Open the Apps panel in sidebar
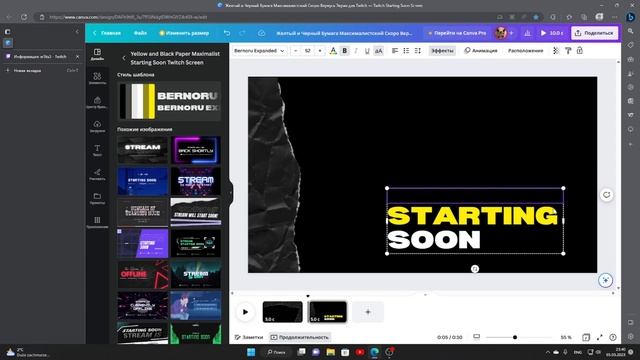This screenshot has width=640, height=360. tap(97, 222)
